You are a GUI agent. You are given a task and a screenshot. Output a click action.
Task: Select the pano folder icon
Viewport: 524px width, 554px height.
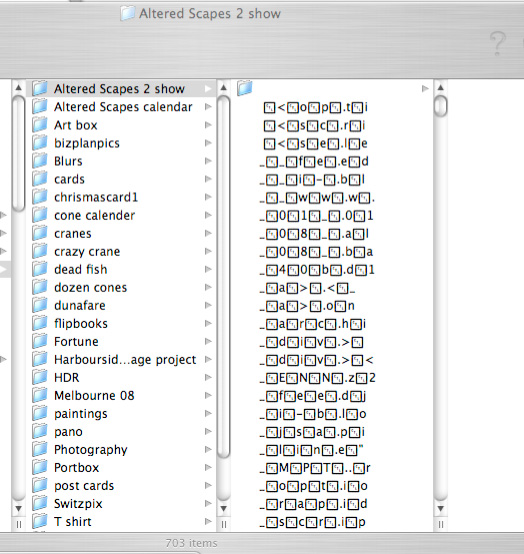tap(40, 431)
